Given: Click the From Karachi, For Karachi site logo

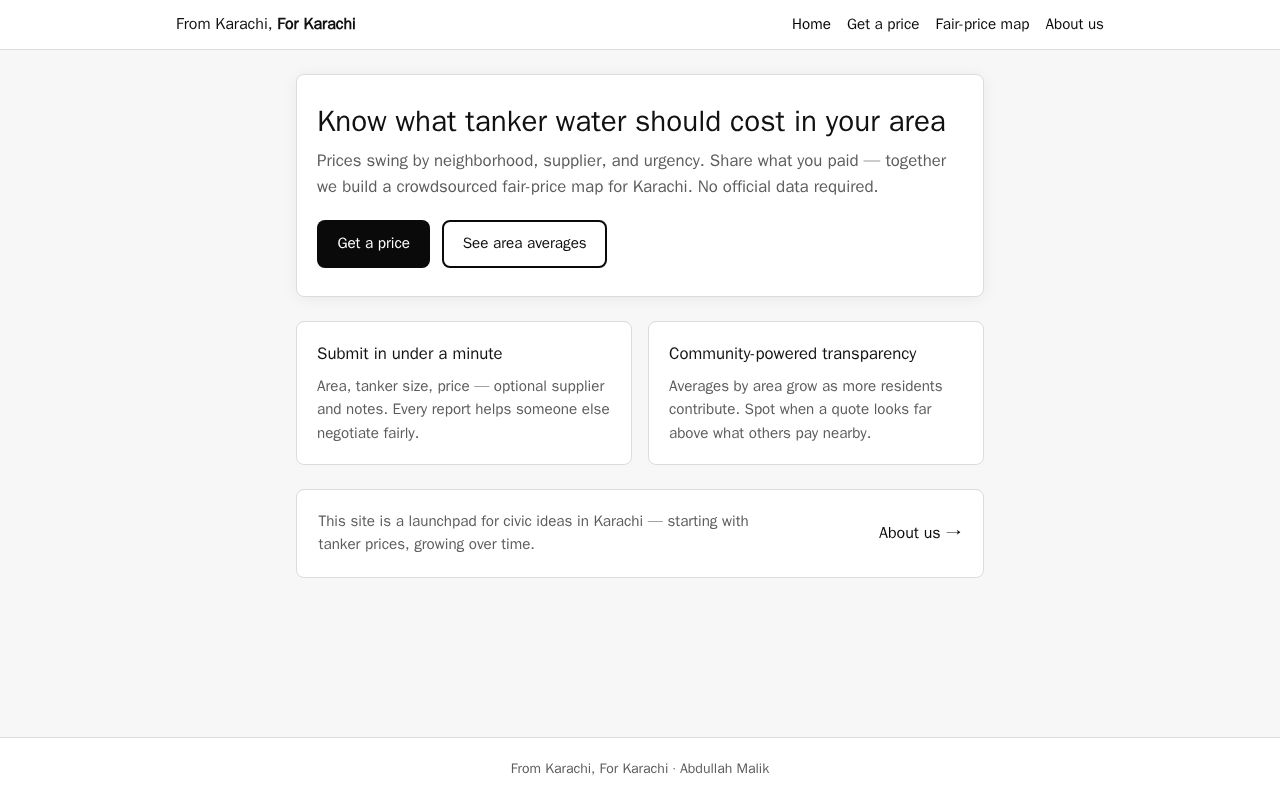Looking at the screenshot, I should point(266,24).
